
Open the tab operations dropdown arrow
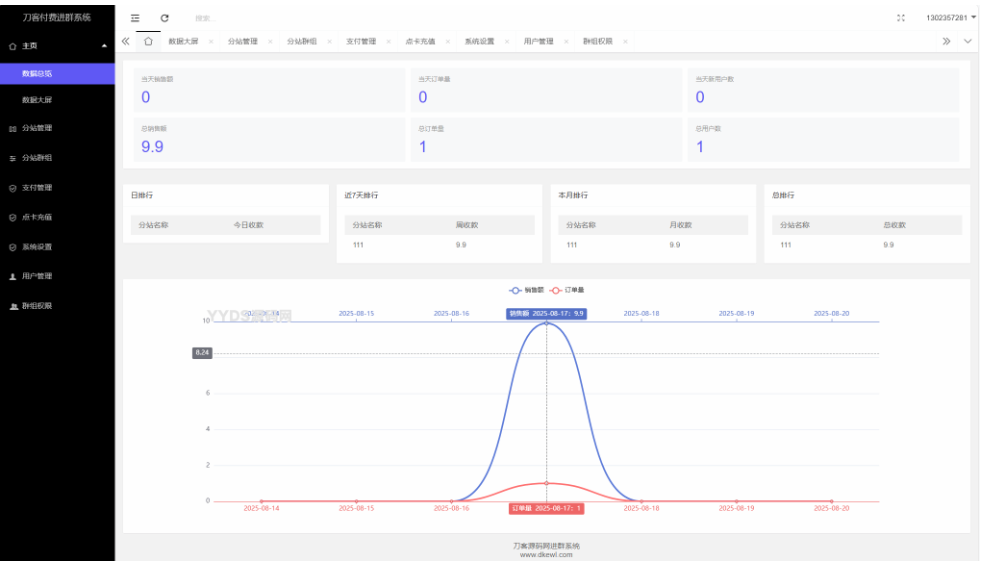coord(967,41)
